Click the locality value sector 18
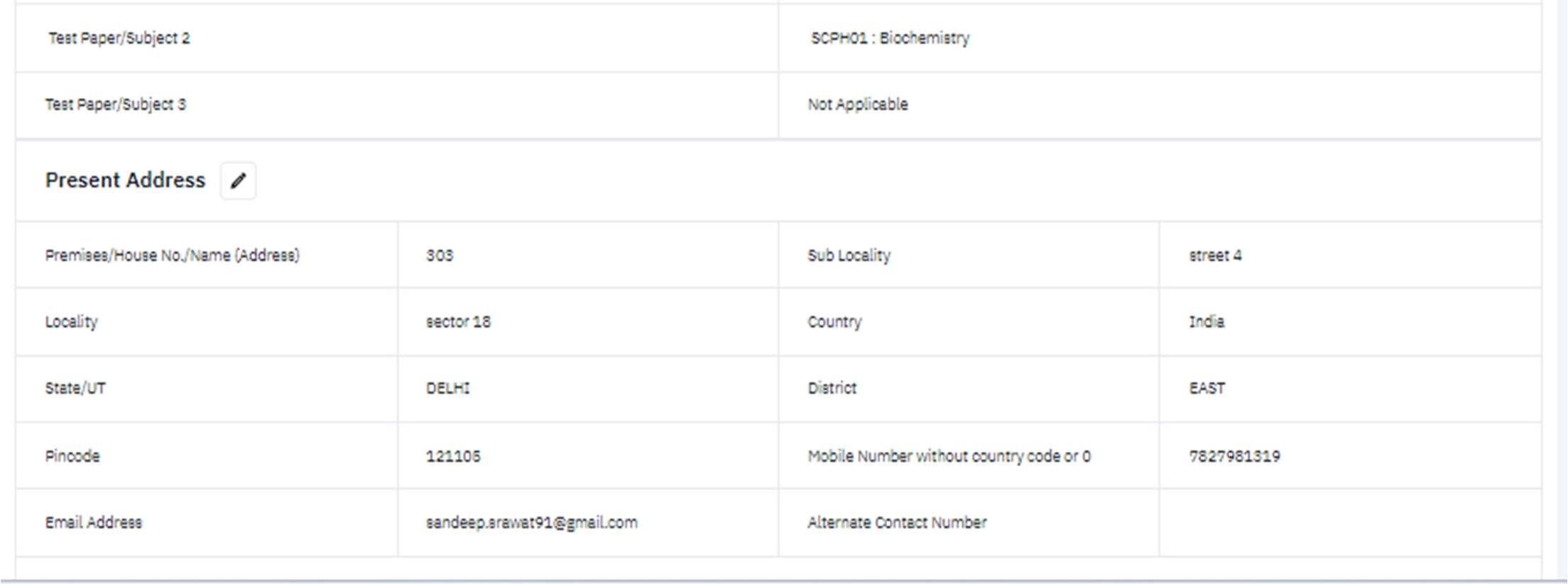The width and height of the screenshot is (1568, 584). (458, 322)
